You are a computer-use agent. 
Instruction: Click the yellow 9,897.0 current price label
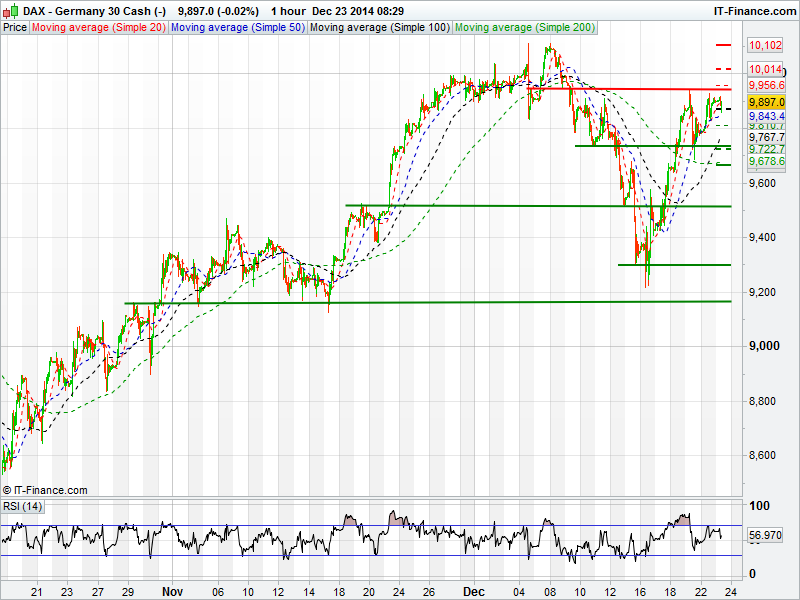pos(767,102)
